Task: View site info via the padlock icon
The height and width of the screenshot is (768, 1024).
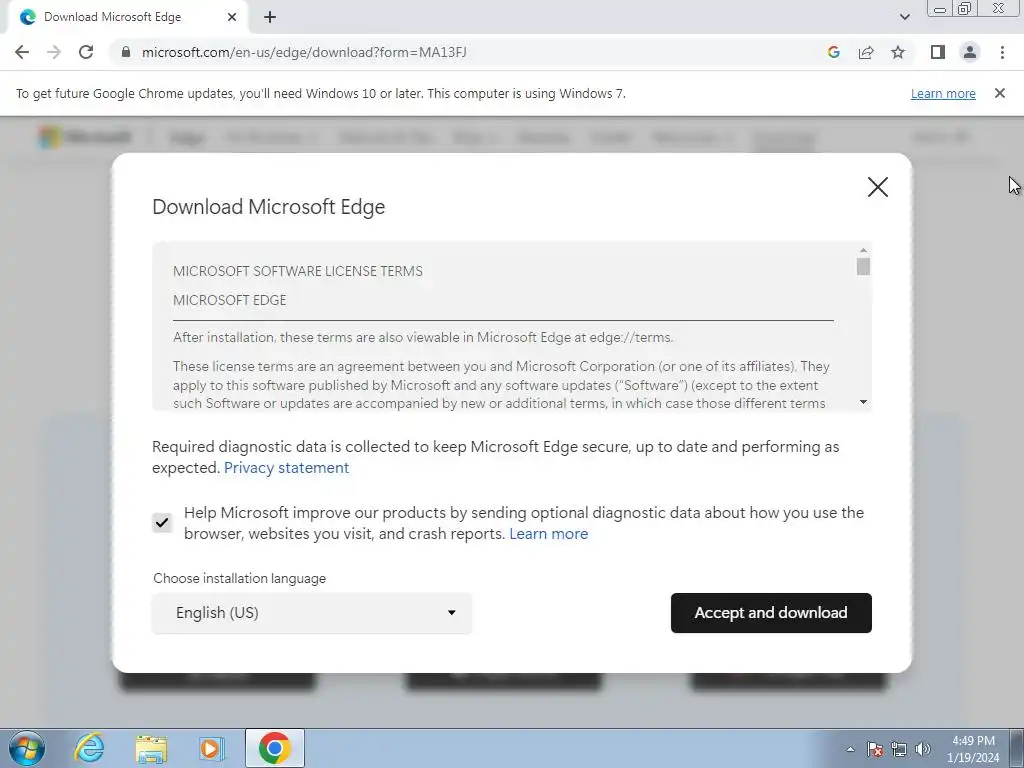Action: 126,52
